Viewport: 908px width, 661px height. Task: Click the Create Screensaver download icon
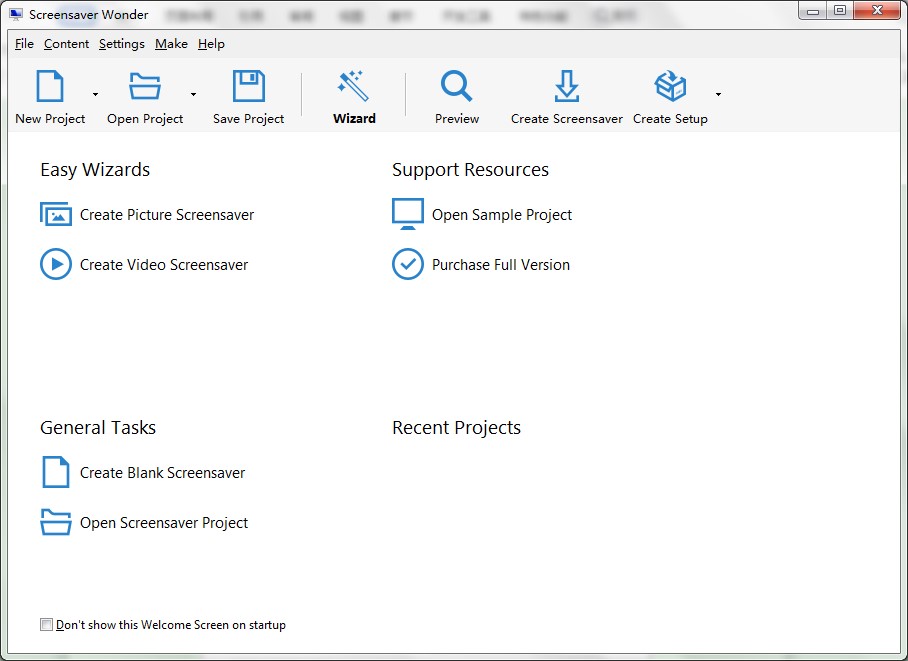566,87
